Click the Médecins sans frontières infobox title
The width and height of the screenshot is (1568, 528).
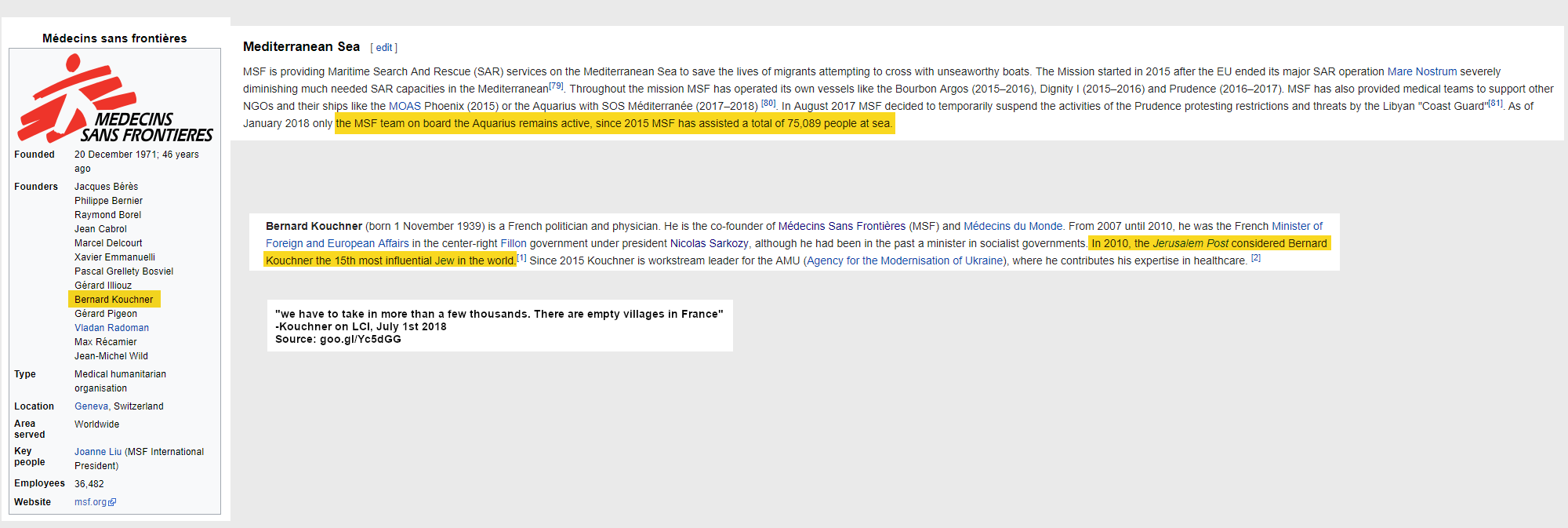point(114,38)
